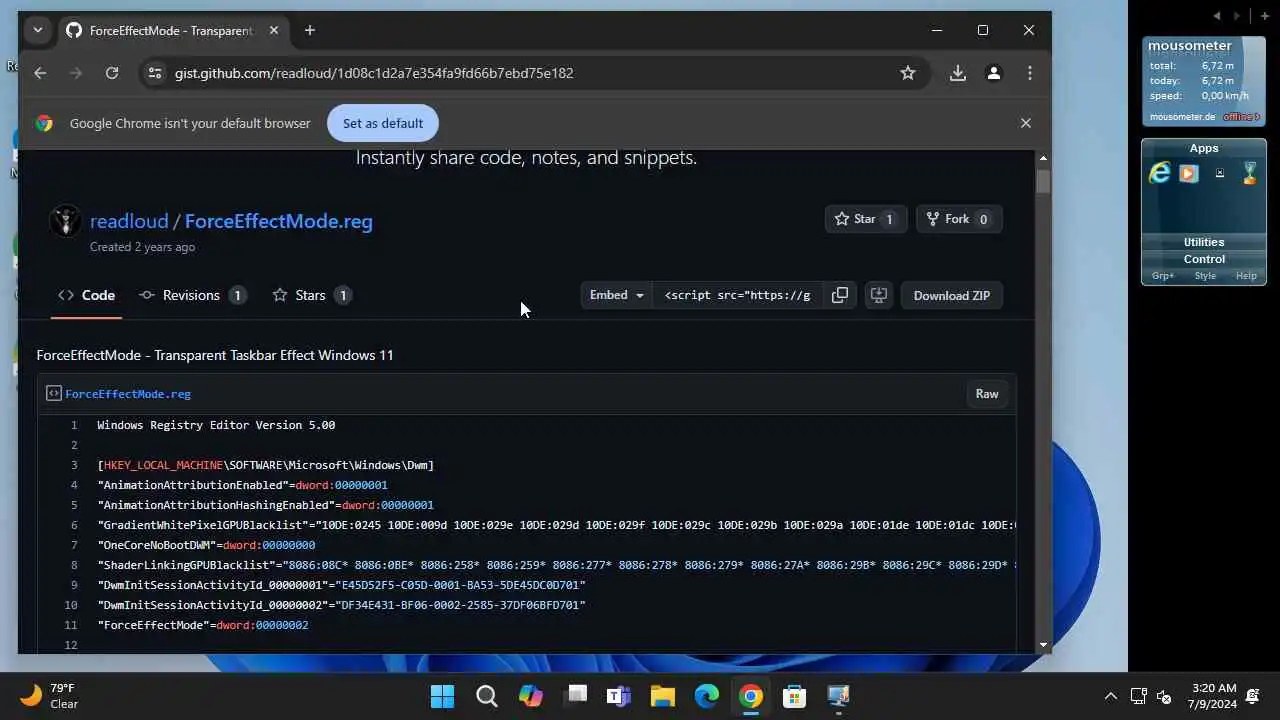Screen dimensions: 1280x720
Task: Open ForceEffectMode.reg file header link
Action: tap(128, 394)
